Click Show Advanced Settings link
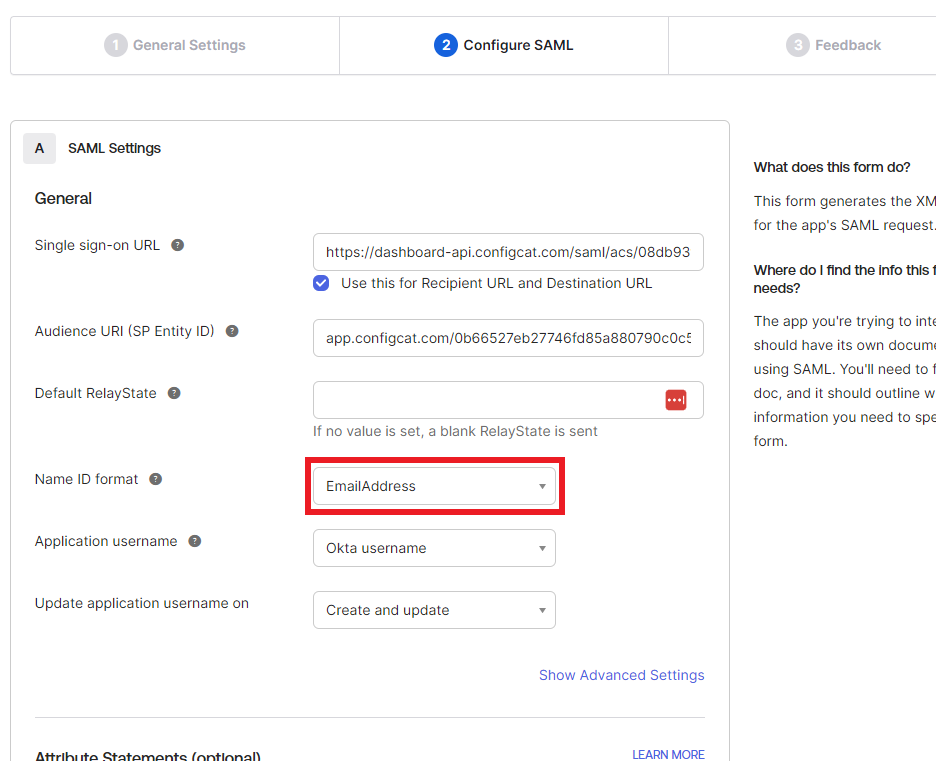936x761 pixels. click(x=621, y=675)
